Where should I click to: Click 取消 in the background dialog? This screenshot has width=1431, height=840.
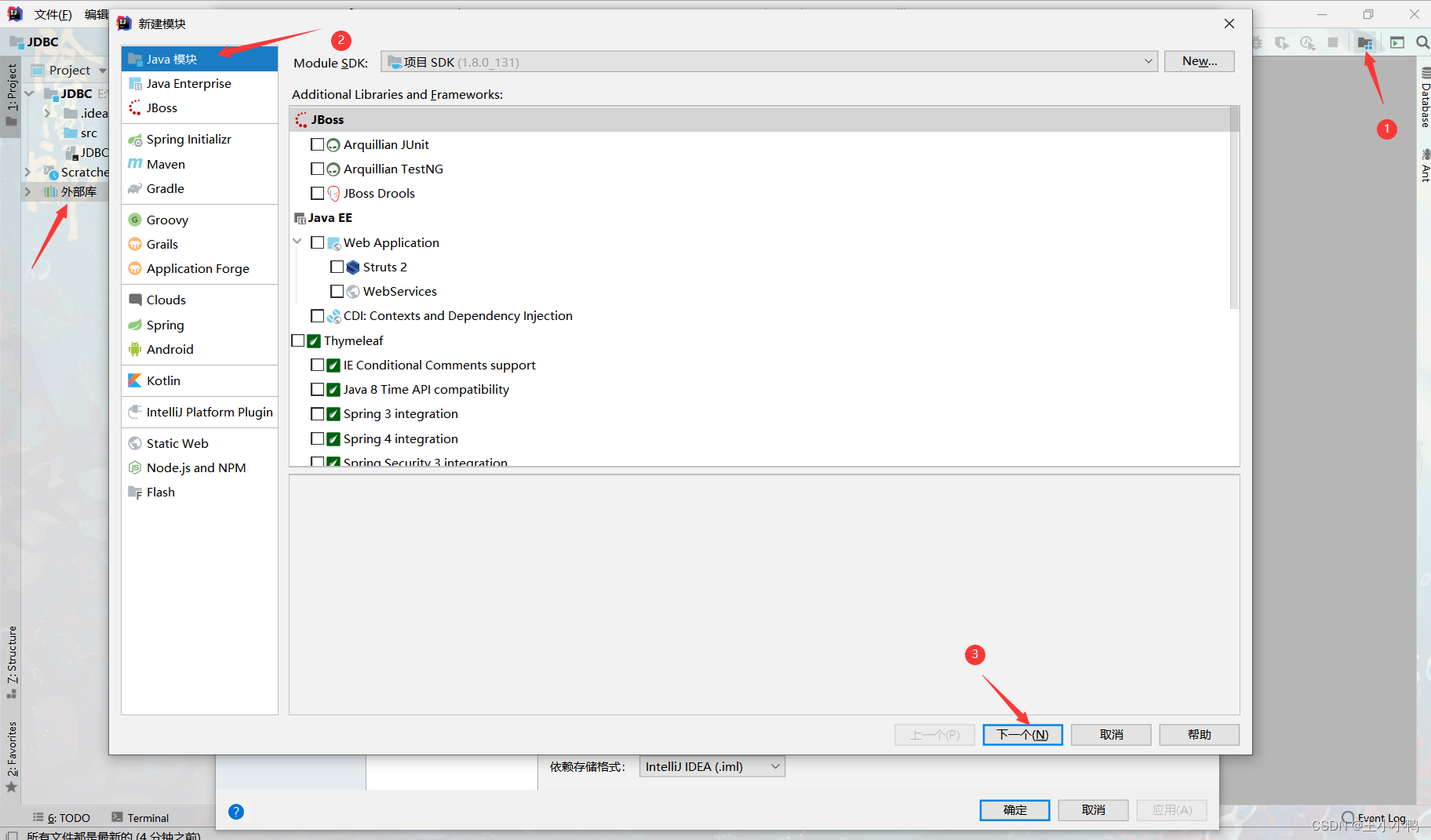click(x=1093, y=810)
